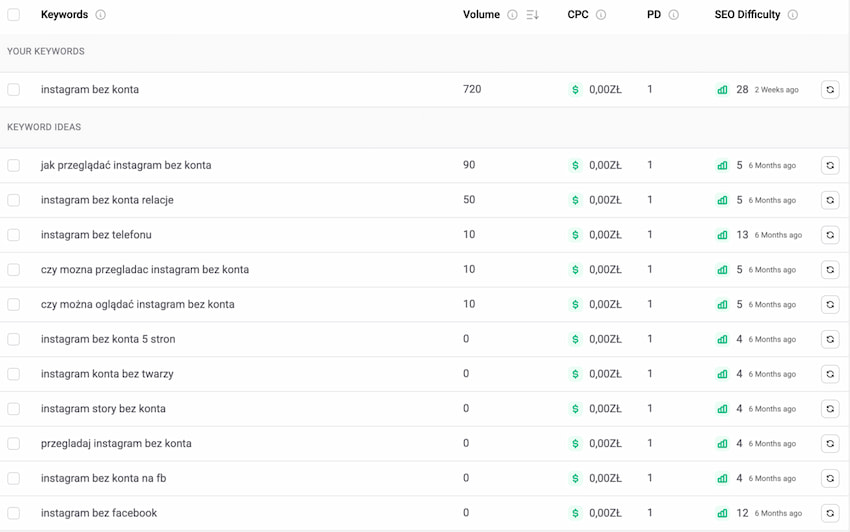Toggle the select-all keywords checkbox
This screenshot has height=532, width=850.
(14, 15)
